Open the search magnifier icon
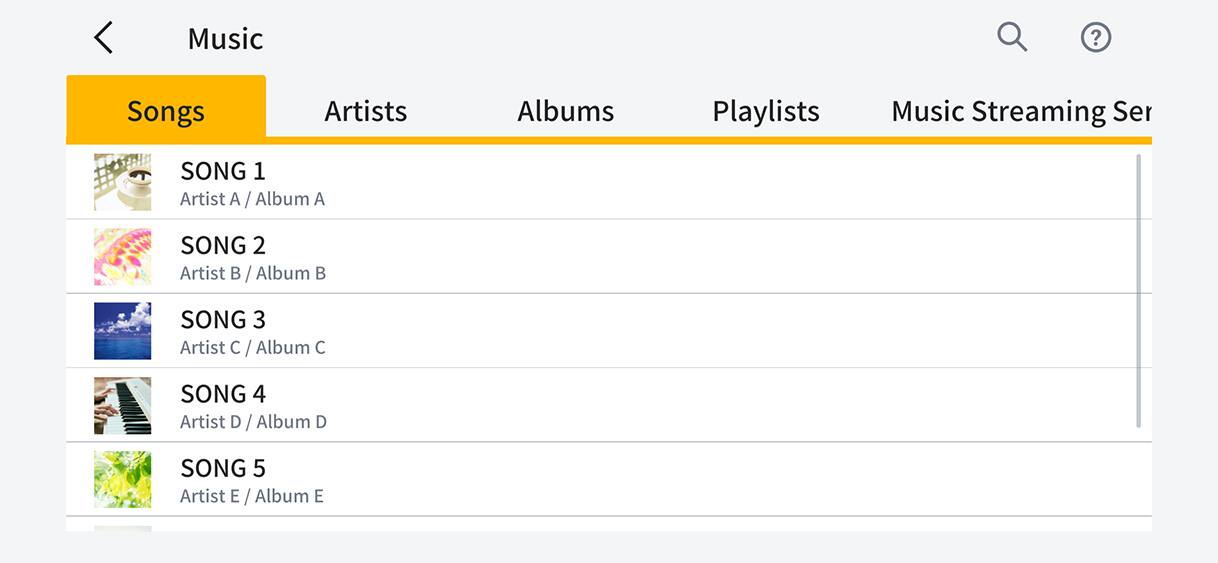 [1012, 37]
